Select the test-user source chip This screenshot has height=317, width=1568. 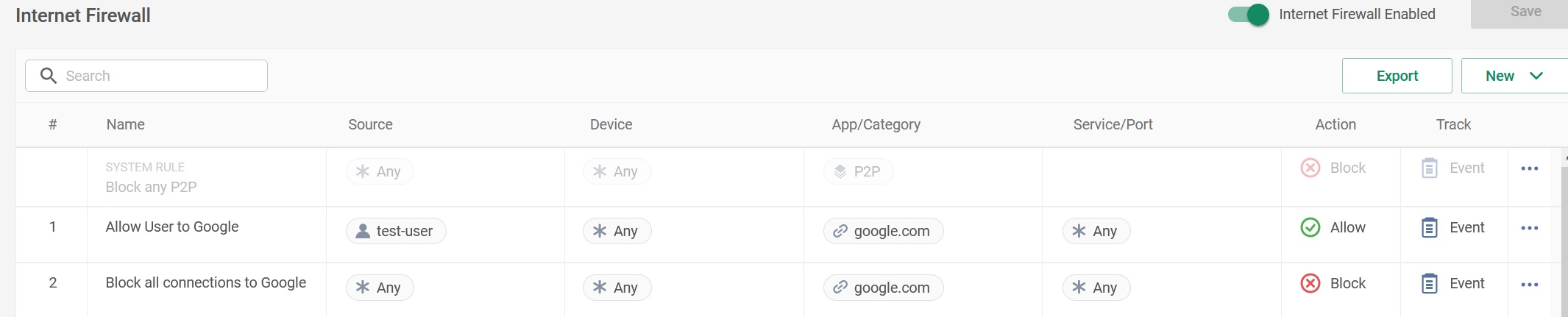coord(396,231)
